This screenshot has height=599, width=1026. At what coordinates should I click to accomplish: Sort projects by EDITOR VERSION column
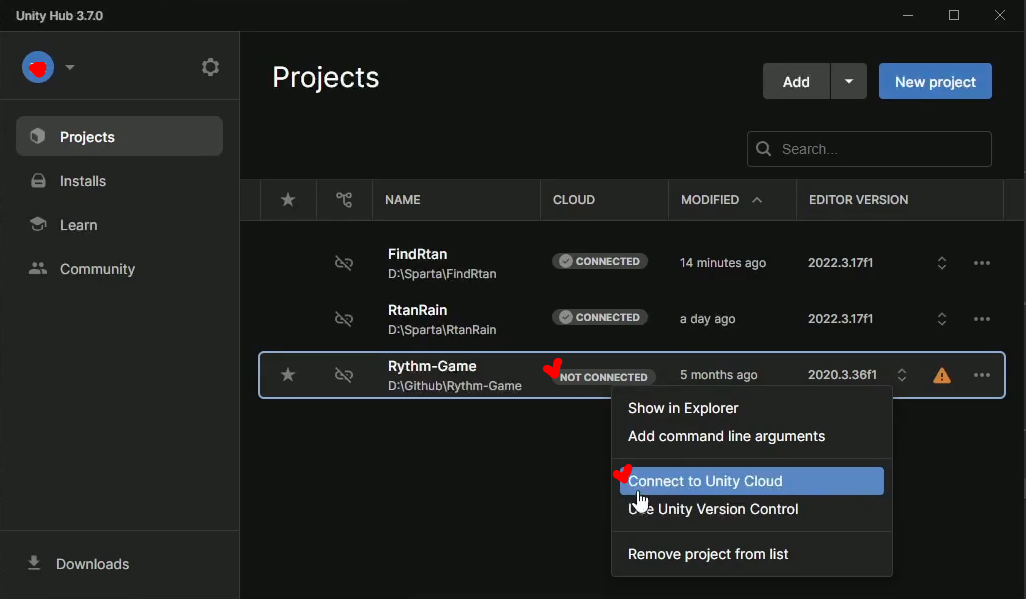coord(858,200)
